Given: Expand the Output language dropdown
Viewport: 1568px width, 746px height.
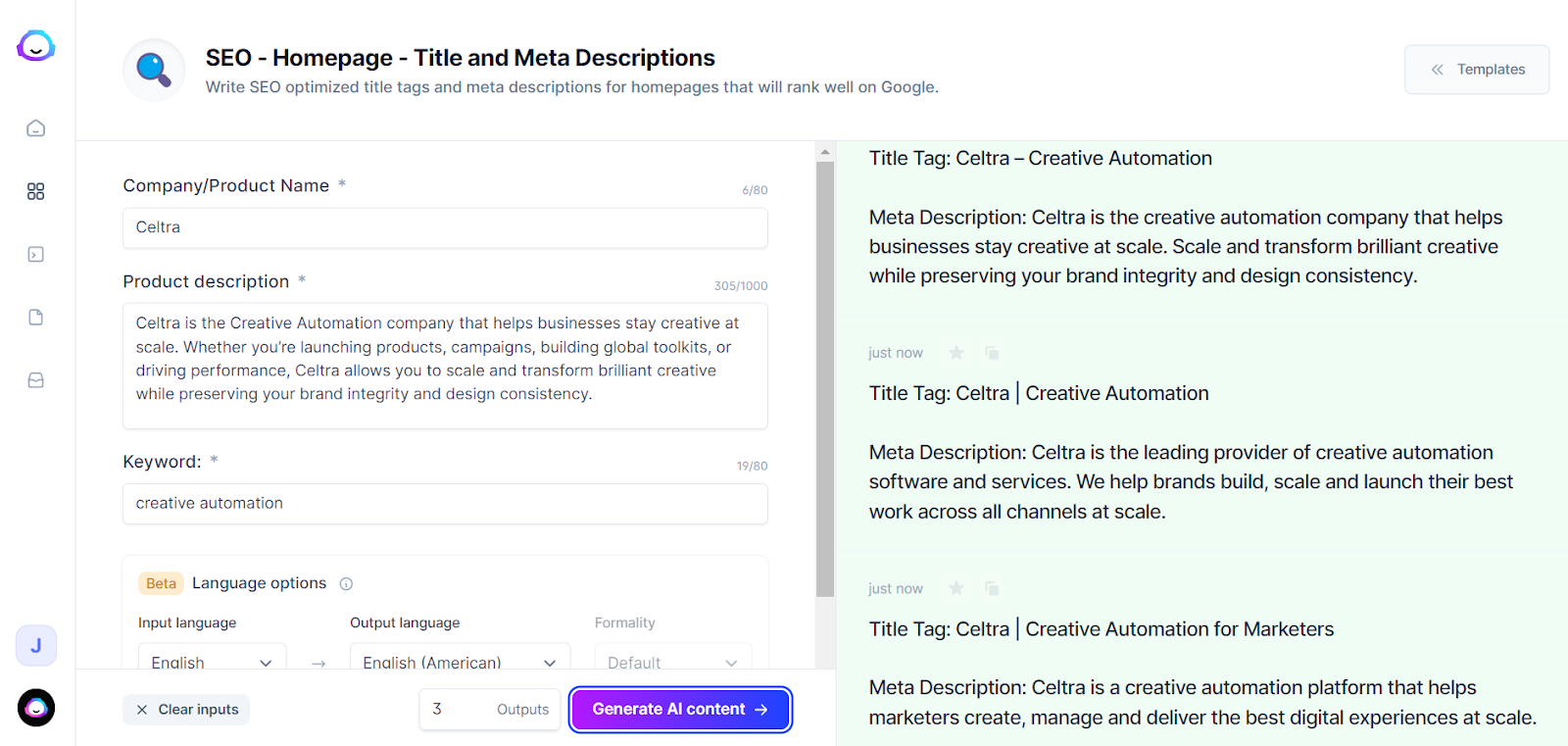Looking at the screenshot, I should 460,662.
